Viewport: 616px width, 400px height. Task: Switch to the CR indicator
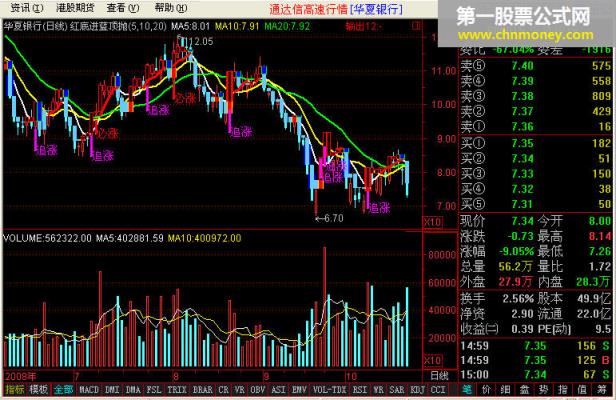(x=224, y=389)
